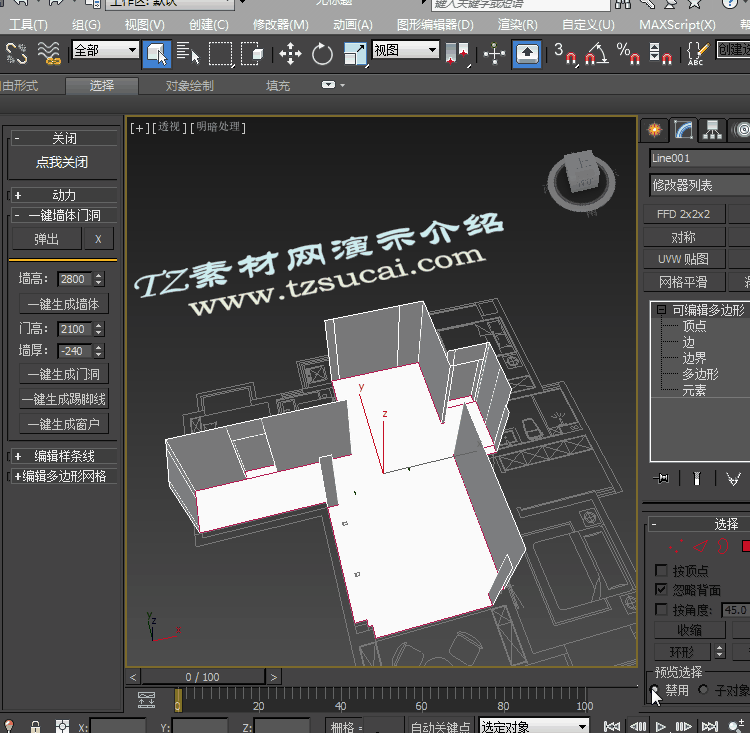
Task: Activate the Select and Move tool
Action: 290,53
